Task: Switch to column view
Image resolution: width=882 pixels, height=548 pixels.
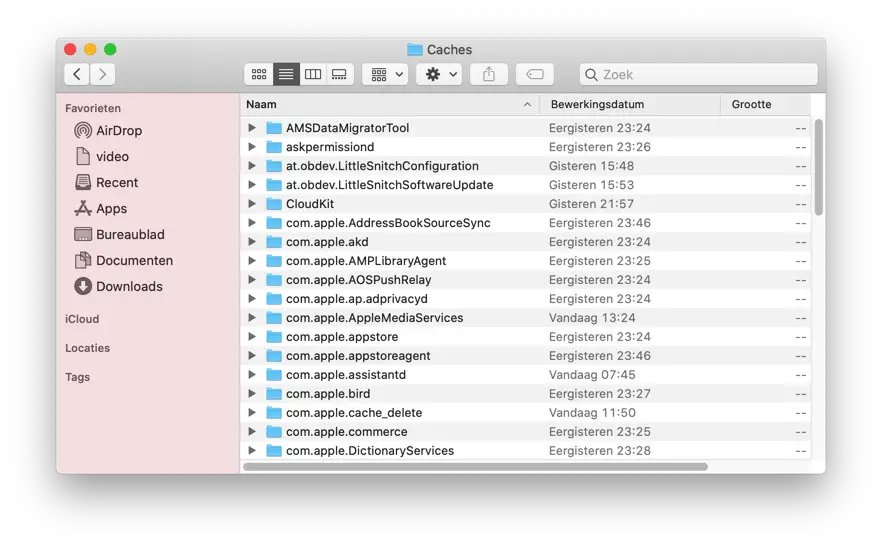Action: click(x=313, y=74)
